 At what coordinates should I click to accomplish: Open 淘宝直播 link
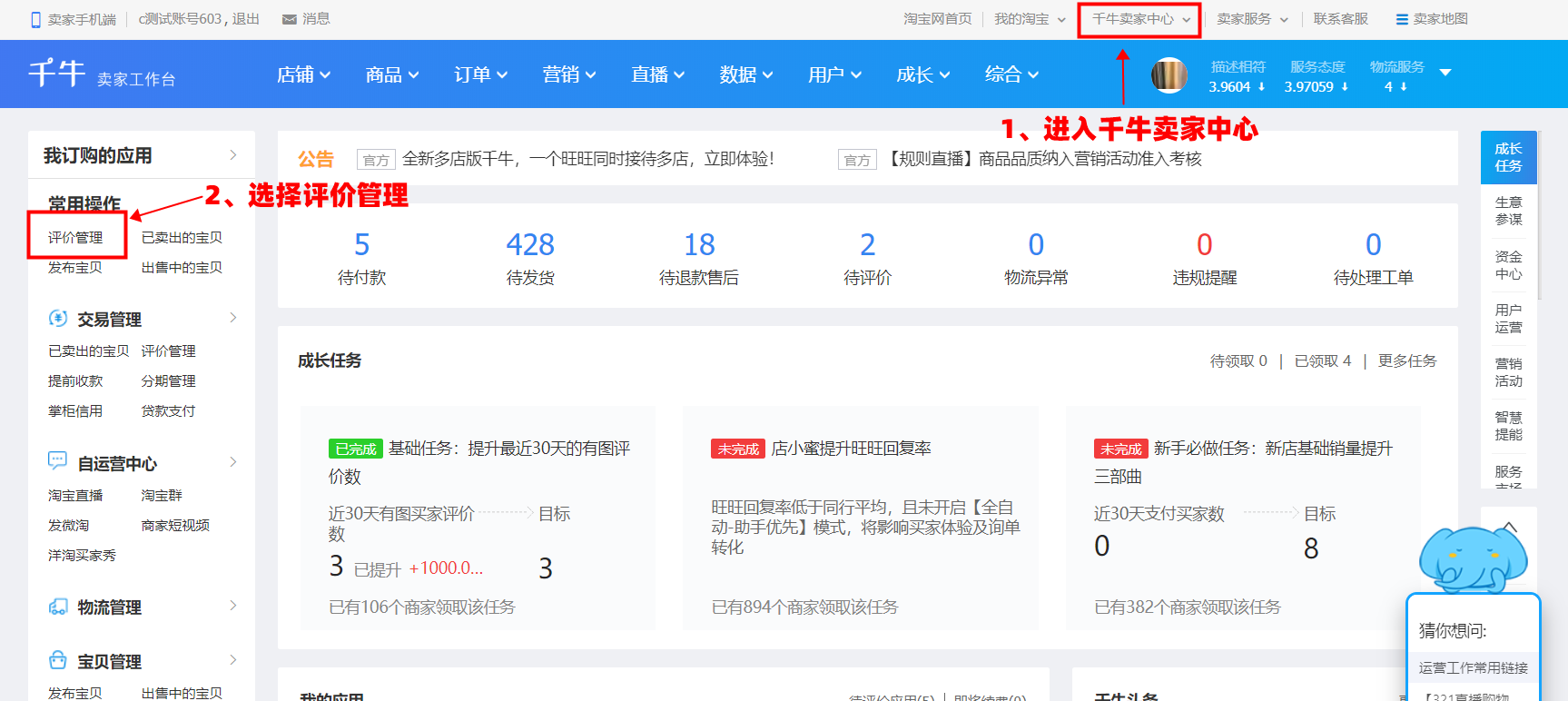pos(75,495)
